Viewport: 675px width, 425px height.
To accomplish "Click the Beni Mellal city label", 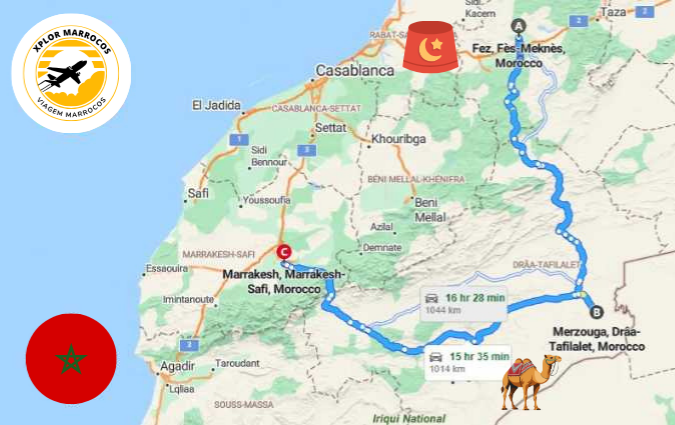I will (x=427, y=210).
